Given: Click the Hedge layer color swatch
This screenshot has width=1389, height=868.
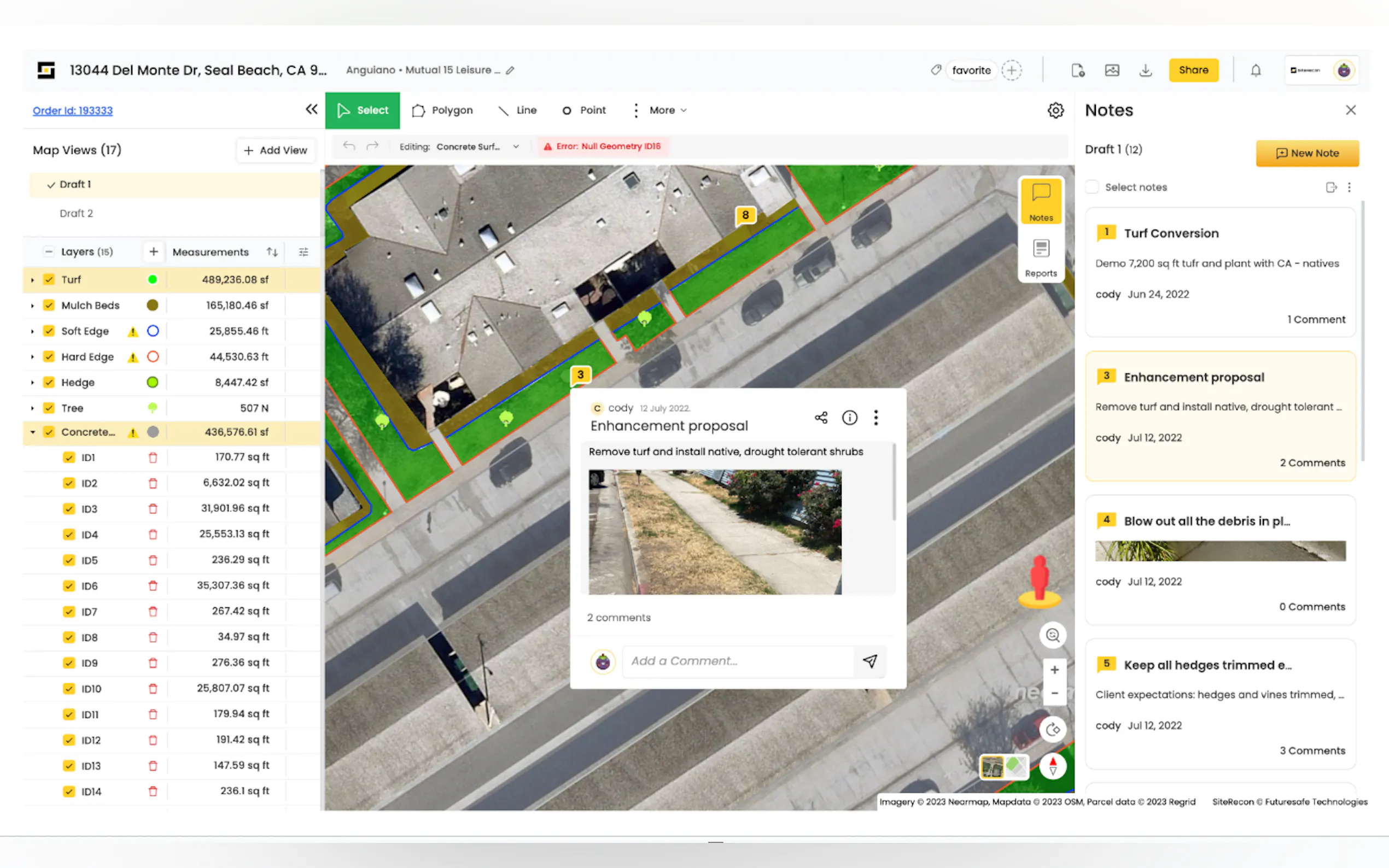Looking at the screenshot, I should pos(152,382).
